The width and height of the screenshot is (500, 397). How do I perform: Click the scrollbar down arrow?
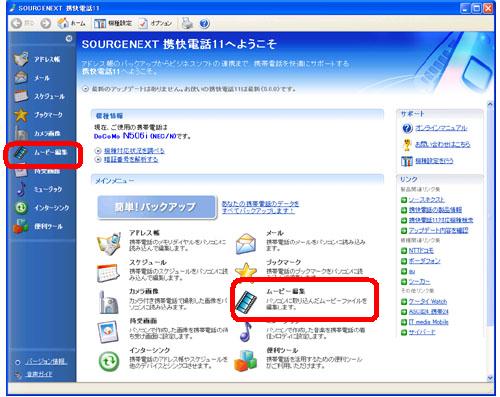490,378
